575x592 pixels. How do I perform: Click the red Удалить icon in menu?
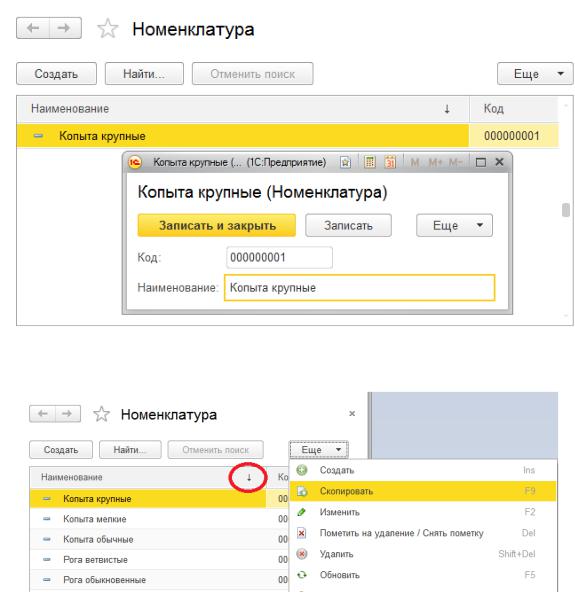tap(302, 554)
